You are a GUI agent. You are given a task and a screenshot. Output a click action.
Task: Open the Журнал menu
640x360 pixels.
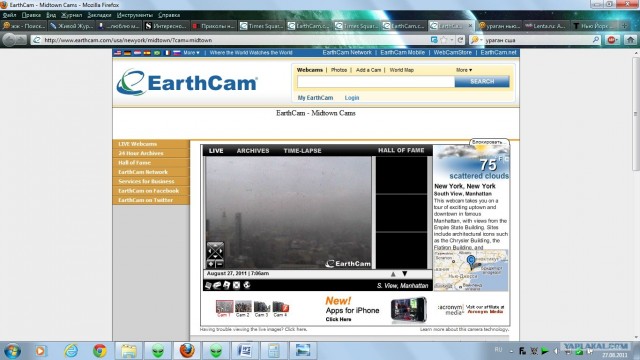tap(71, 15)
